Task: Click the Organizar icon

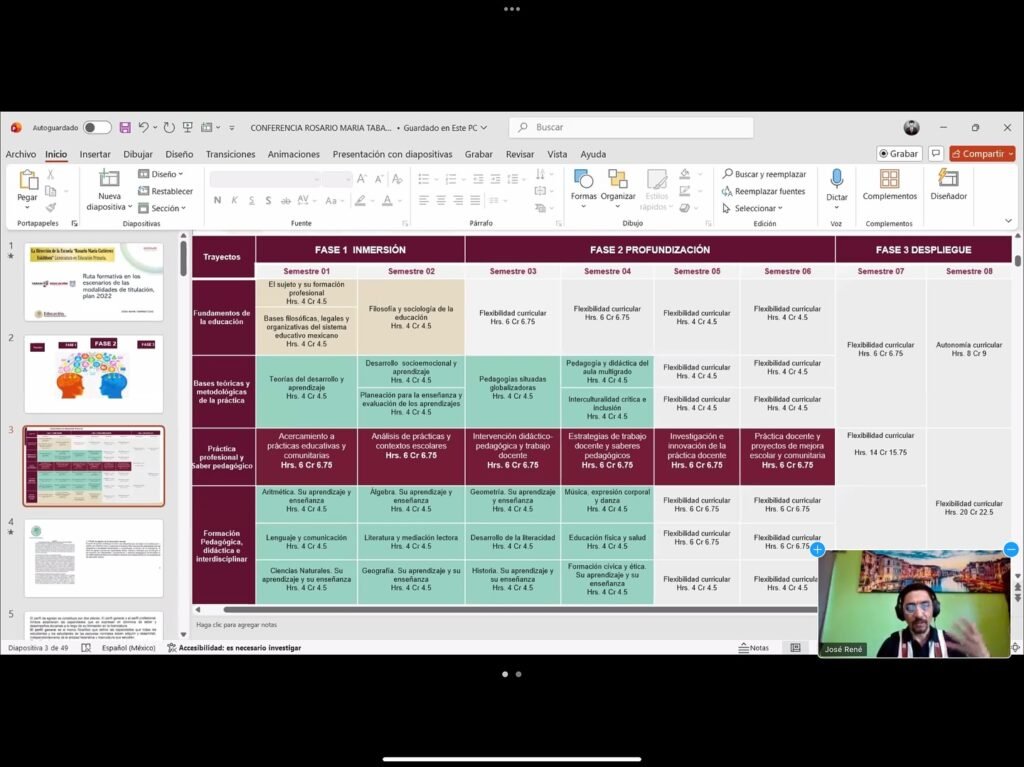Action: click(x=618, y=181)
